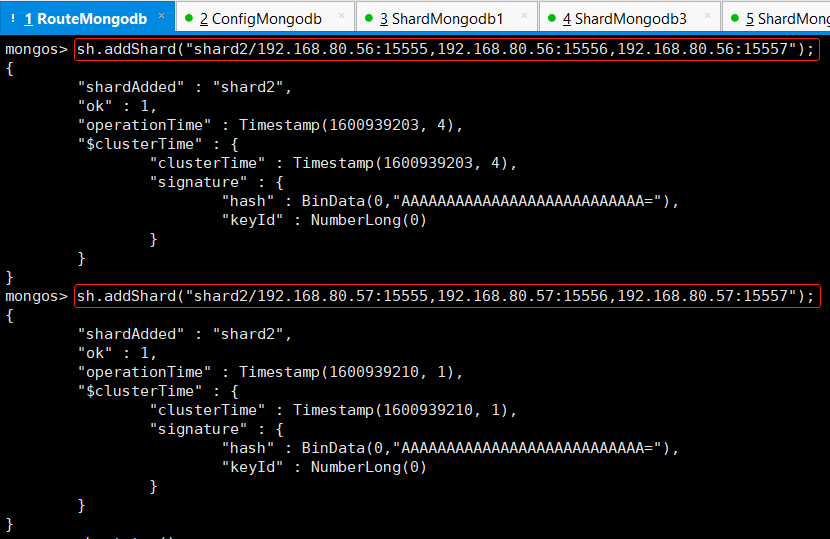Click first "keyId" : NumberLong(0) line
The width and height of the screenshot is (830, 539).
pos(324,220)
